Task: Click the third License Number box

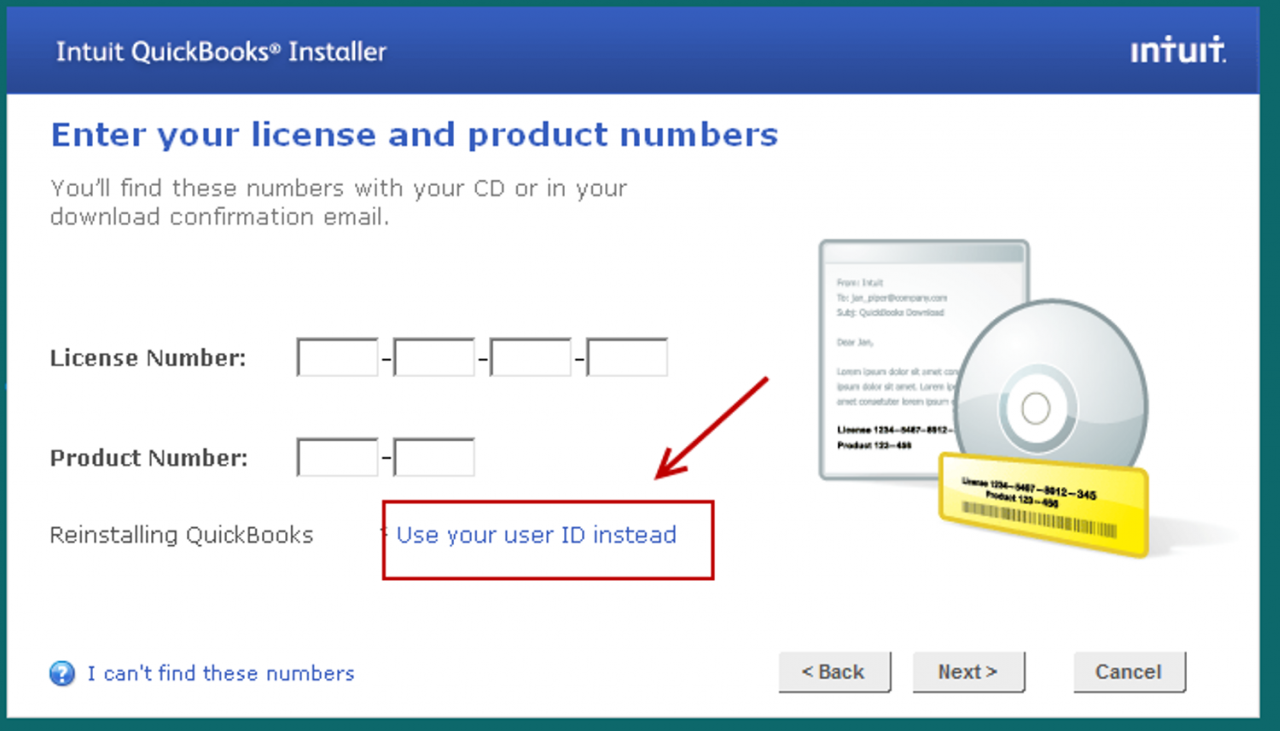Action: pos(531,358)
